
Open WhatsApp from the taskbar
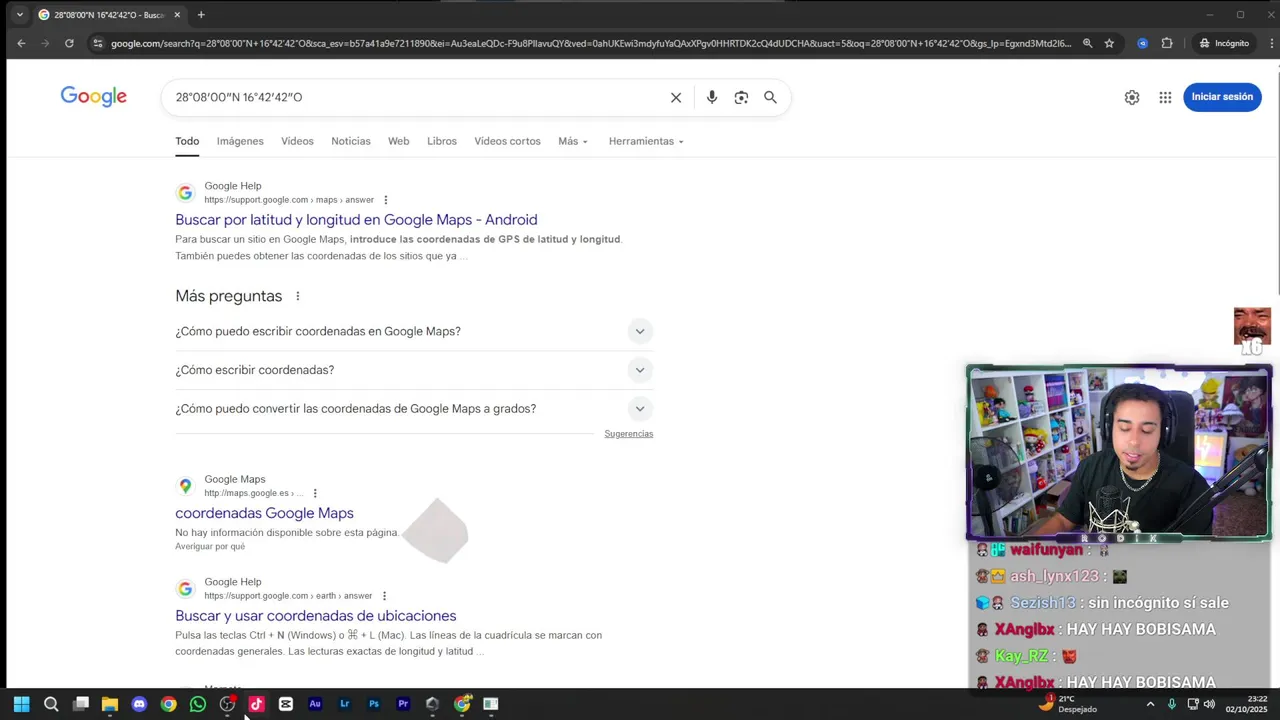tap(198, 704)
